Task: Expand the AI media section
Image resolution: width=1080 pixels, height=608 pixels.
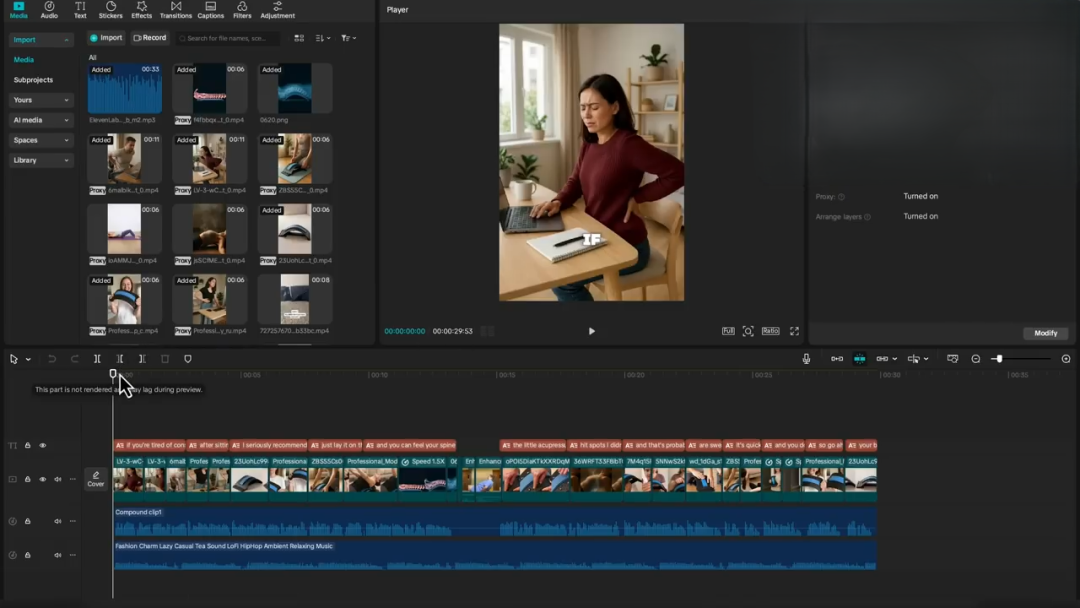Action: click(x=66, y=120)
